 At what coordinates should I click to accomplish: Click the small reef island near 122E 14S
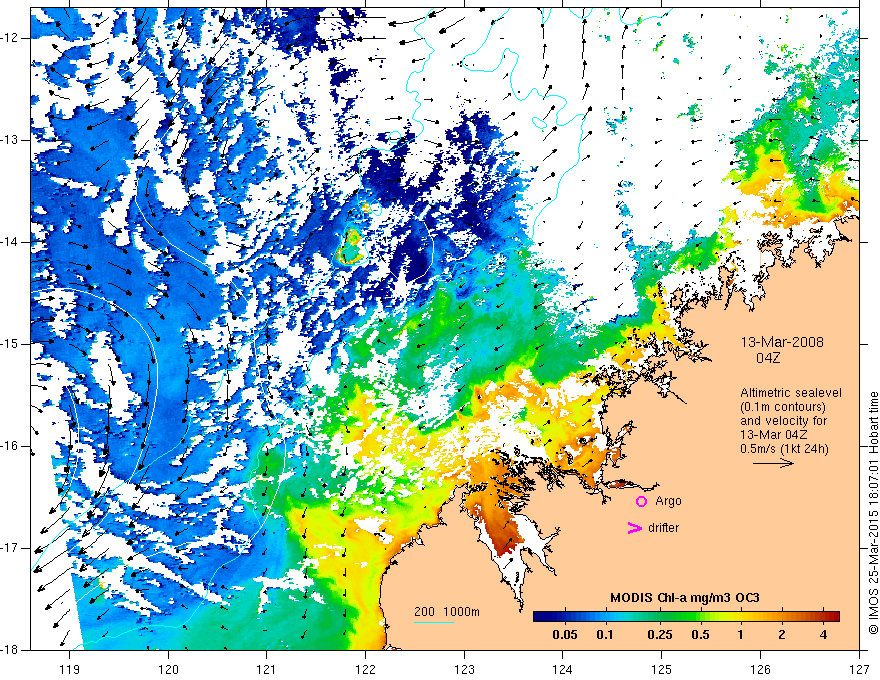click(x=351, y=247)
